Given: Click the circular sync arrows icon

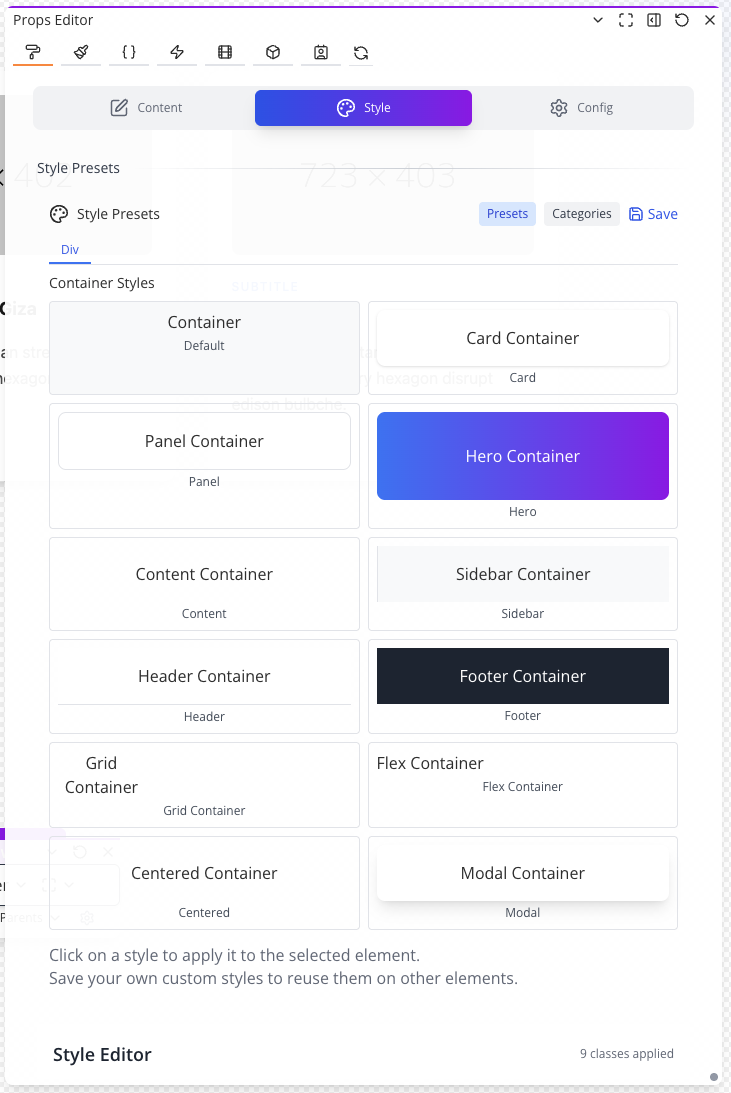Looking at the screenshot, I should pos(361,53).
